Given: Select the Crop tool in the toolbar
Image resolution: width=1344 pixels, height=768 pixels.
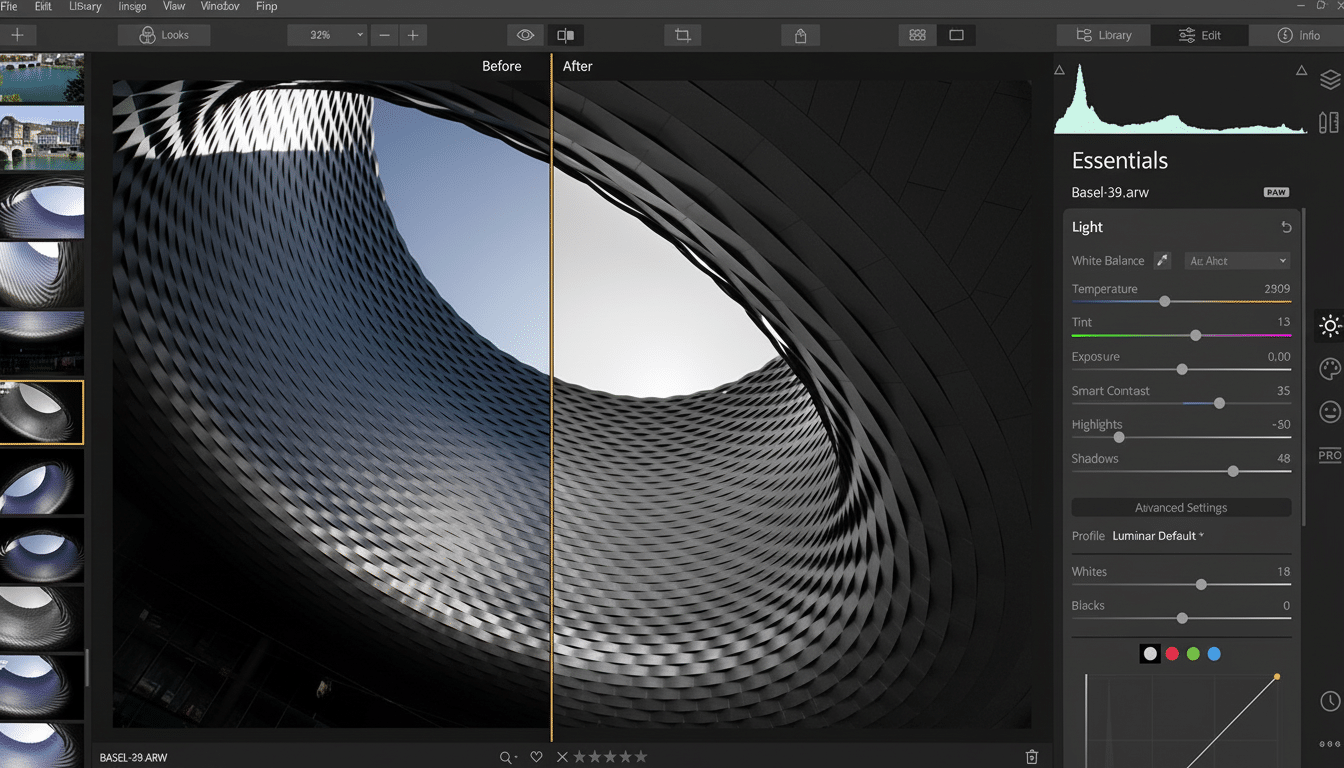Looking at the screenshot, I should coord(681,34).
